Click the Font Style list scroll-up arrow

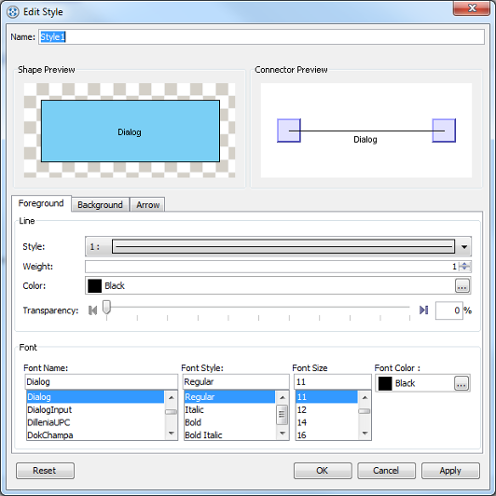click(282, 397)
